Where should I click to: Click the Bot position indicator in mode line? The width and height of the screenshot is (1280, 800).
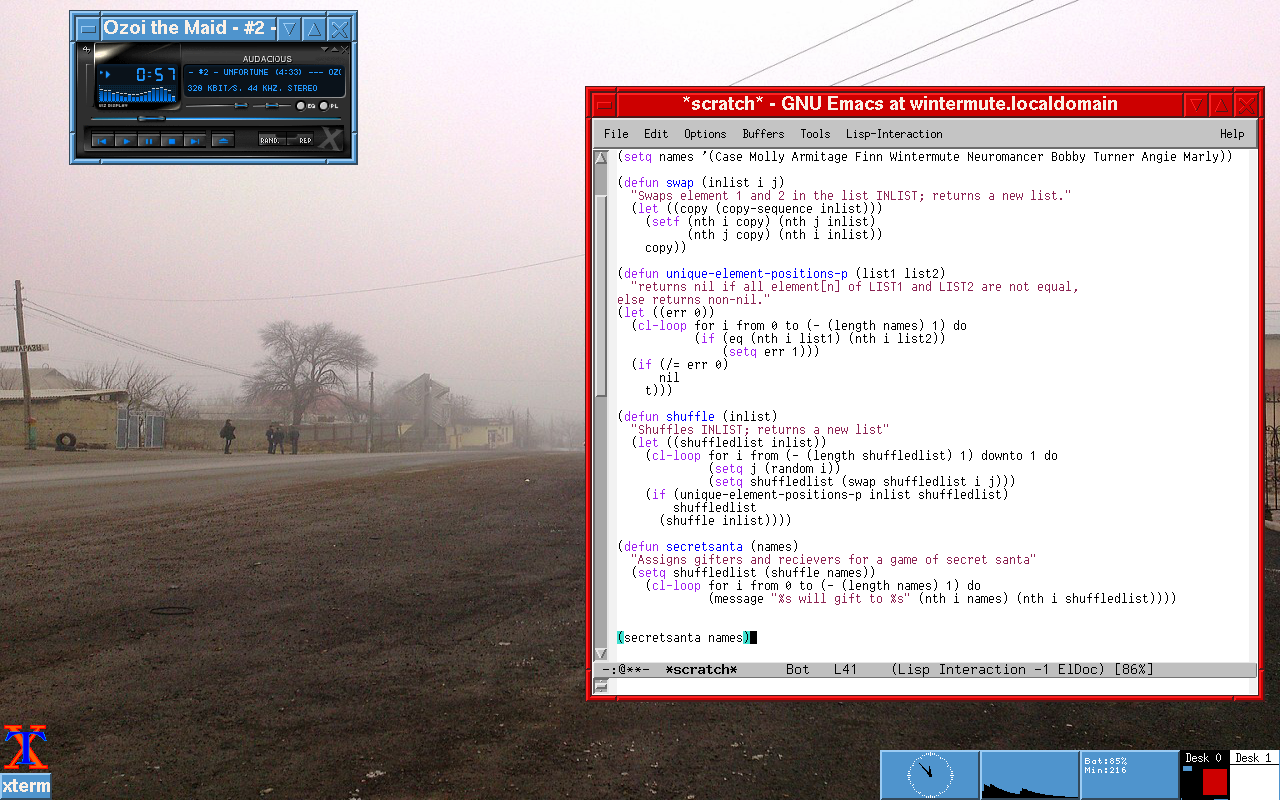(797, 669)
